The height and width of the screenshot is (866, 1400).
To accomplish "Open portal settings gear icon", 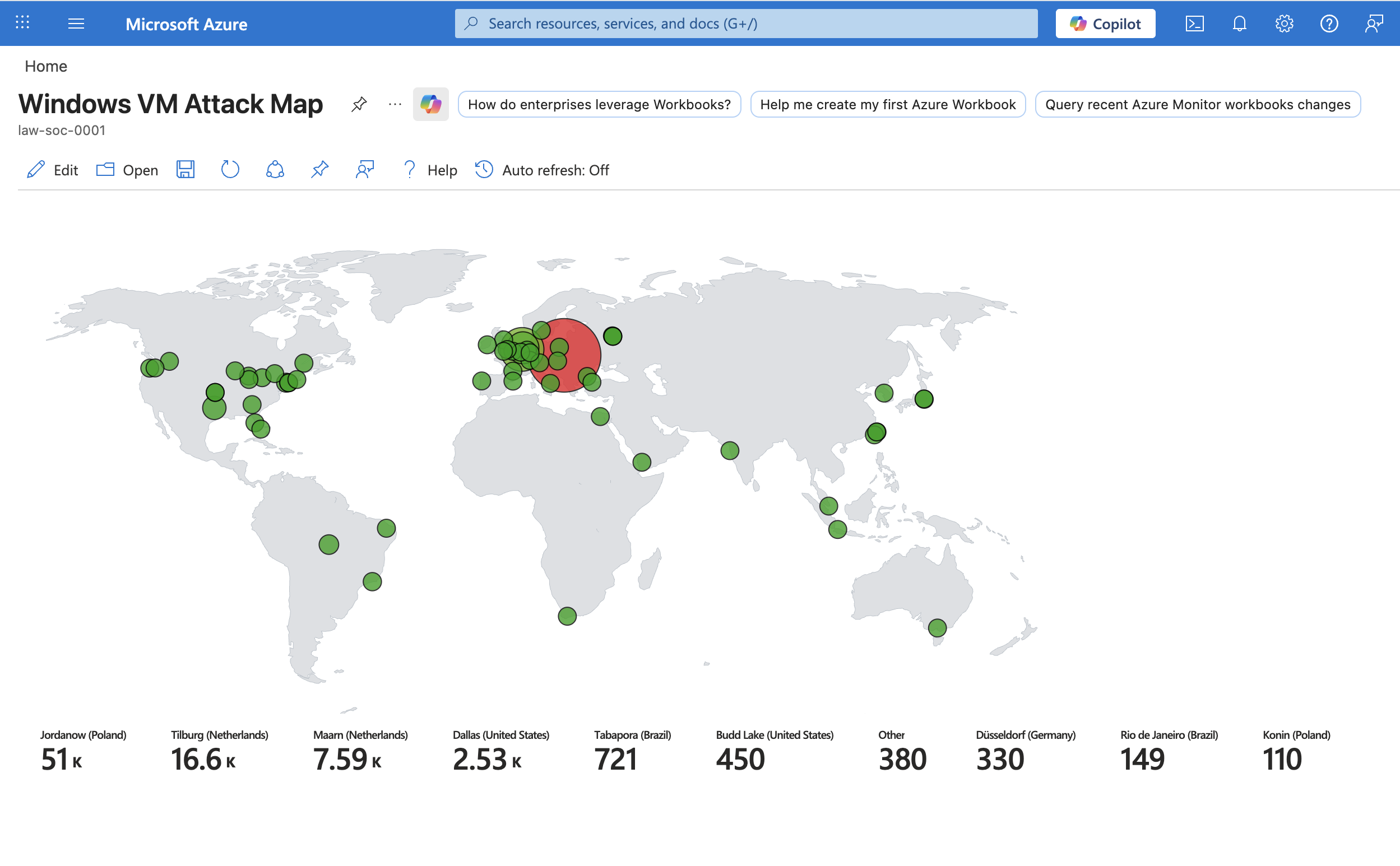I will click(x=1283, y=24).
